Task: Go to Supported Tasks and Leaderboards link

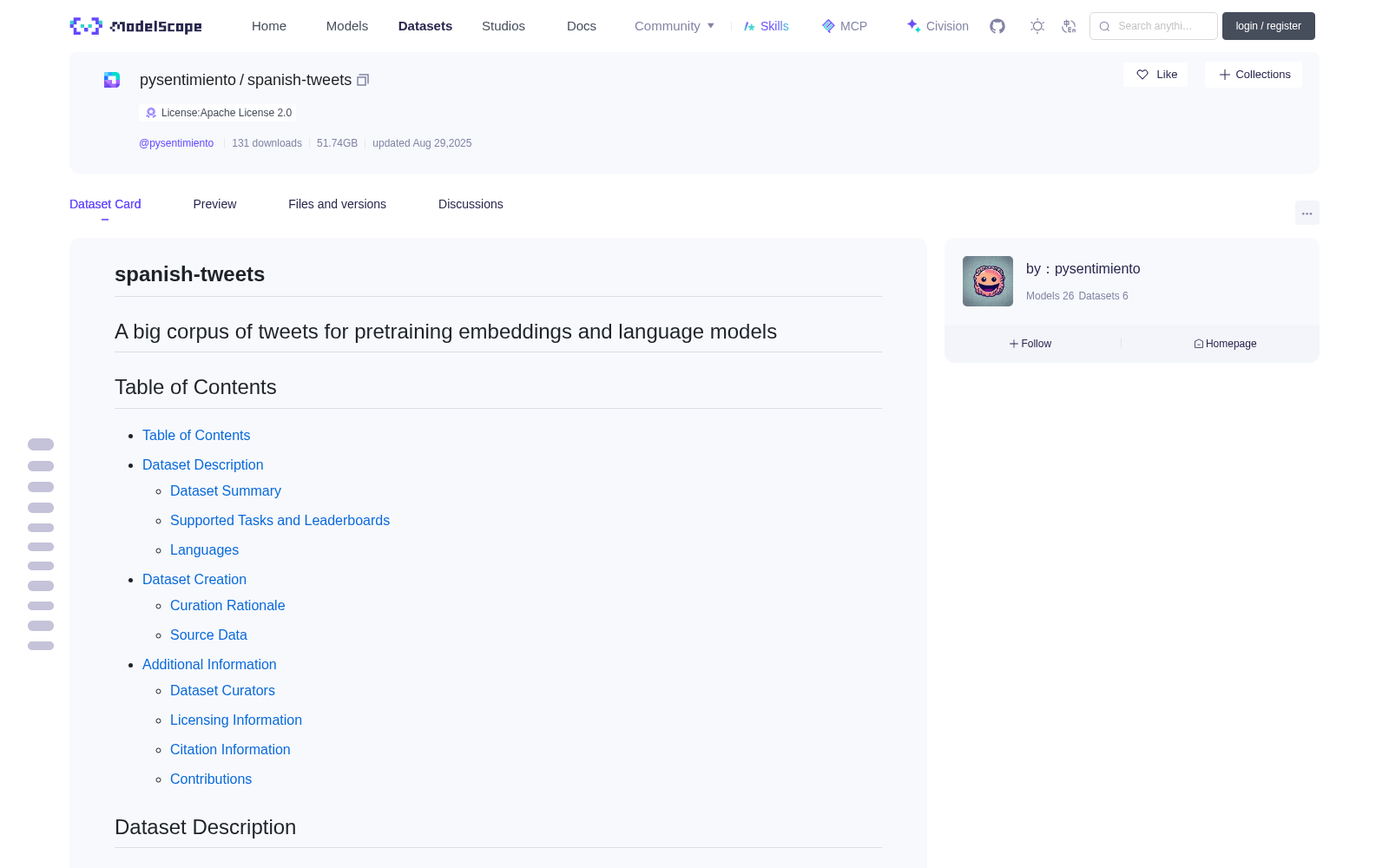Action: click(280, 521)
